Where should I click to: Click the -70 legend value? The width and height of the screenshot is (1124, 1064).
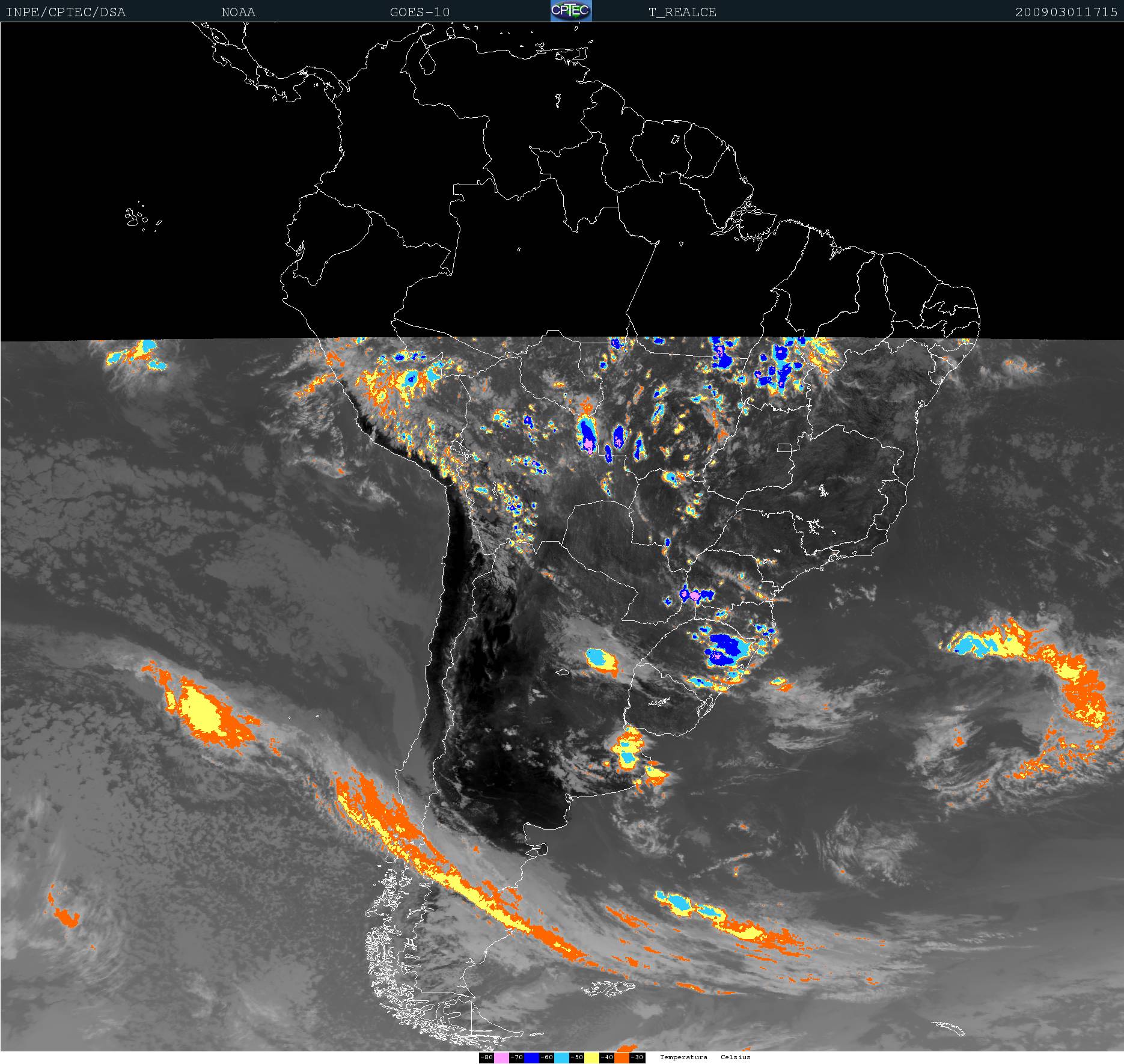coord(516,1057)
